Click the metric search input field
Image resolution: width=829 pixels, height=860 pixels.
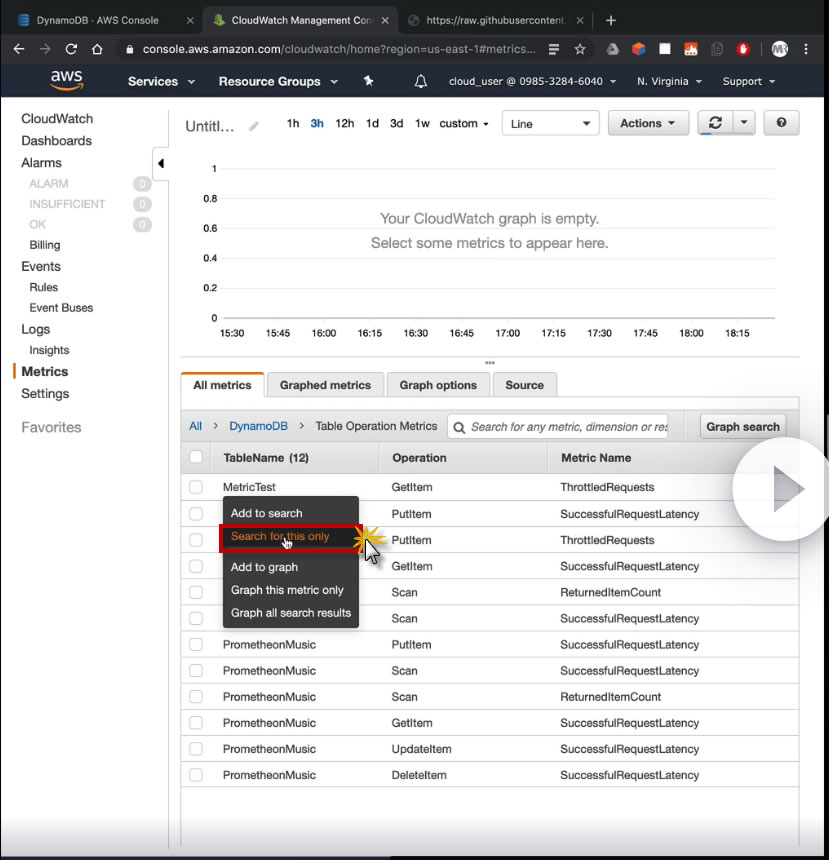click(x=567, y=427)
